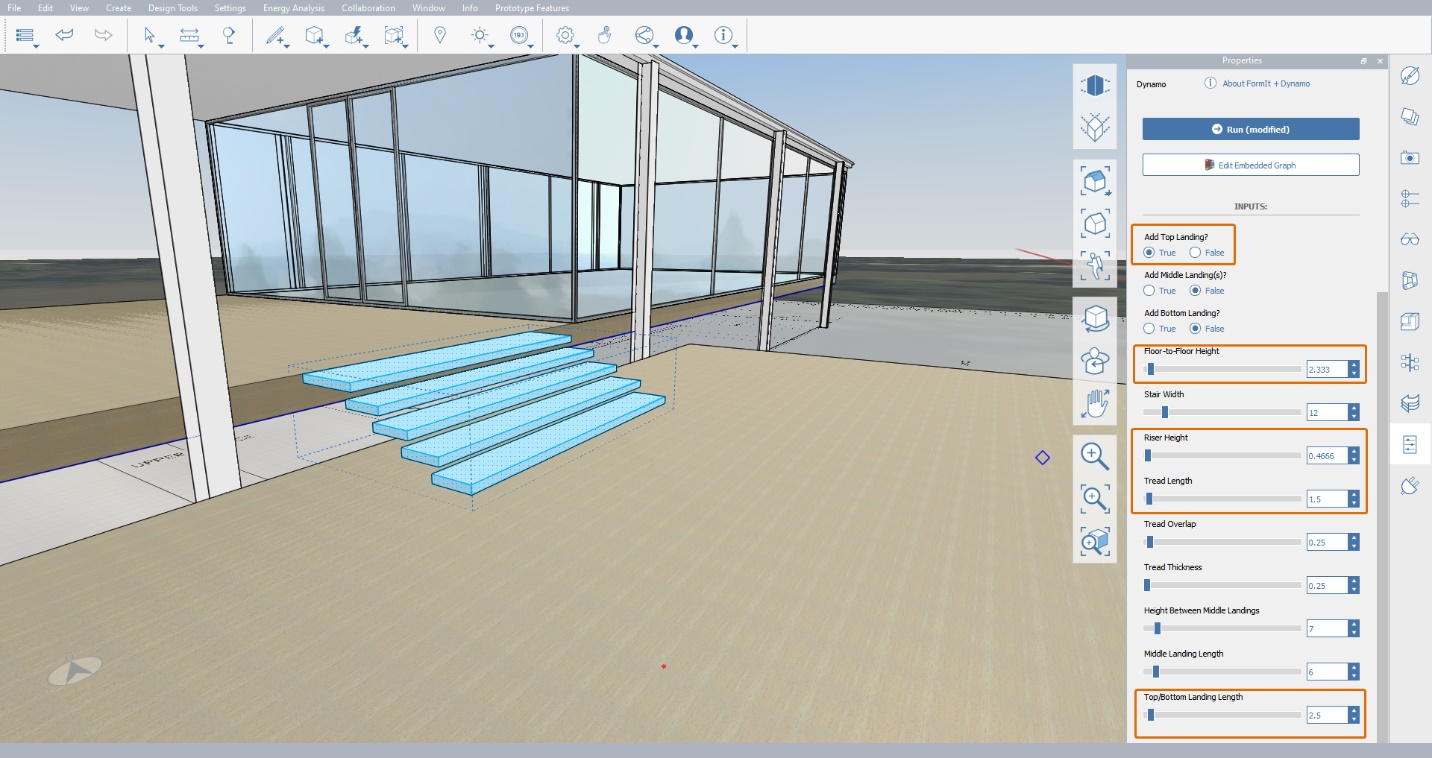Click the Undo arrow in the toolbar
The width and height of the screenshot is (1432, 758).
65,35
